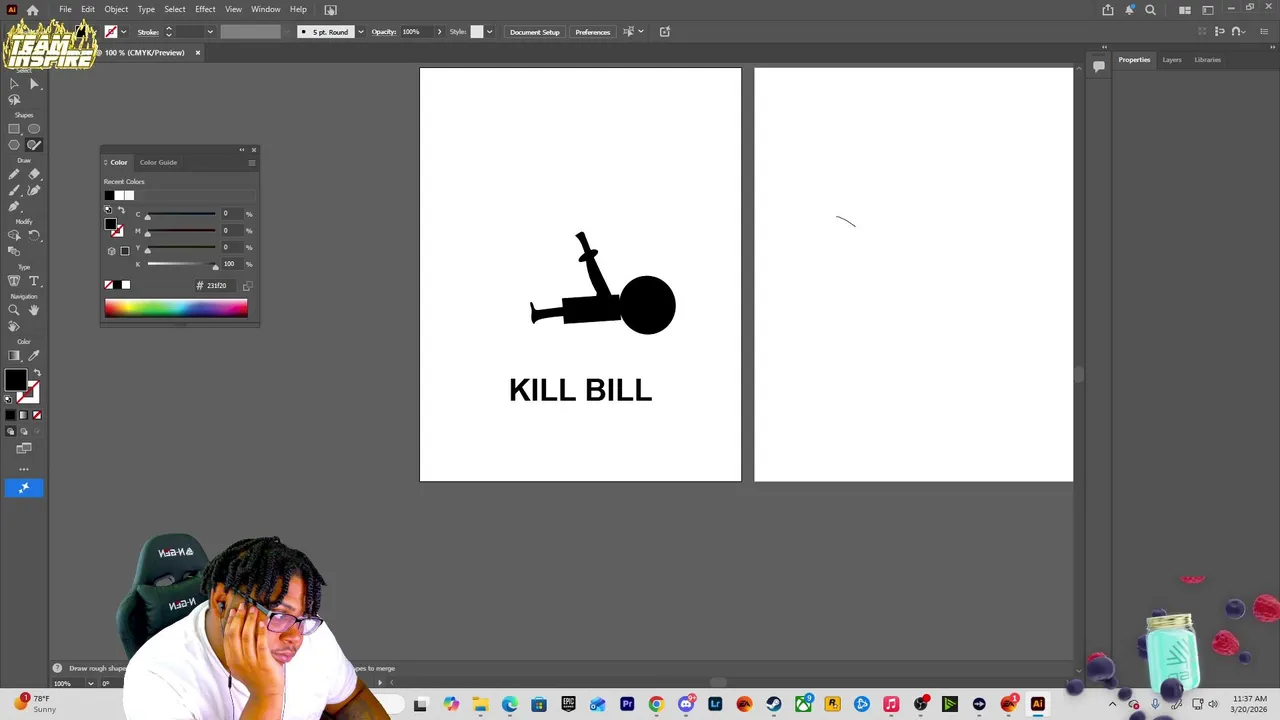Image resolution: width=1280 pixels, height=720 pixels.
Task: Click the stroke weight stepper arrows
Action: click(x=168, y=32)
